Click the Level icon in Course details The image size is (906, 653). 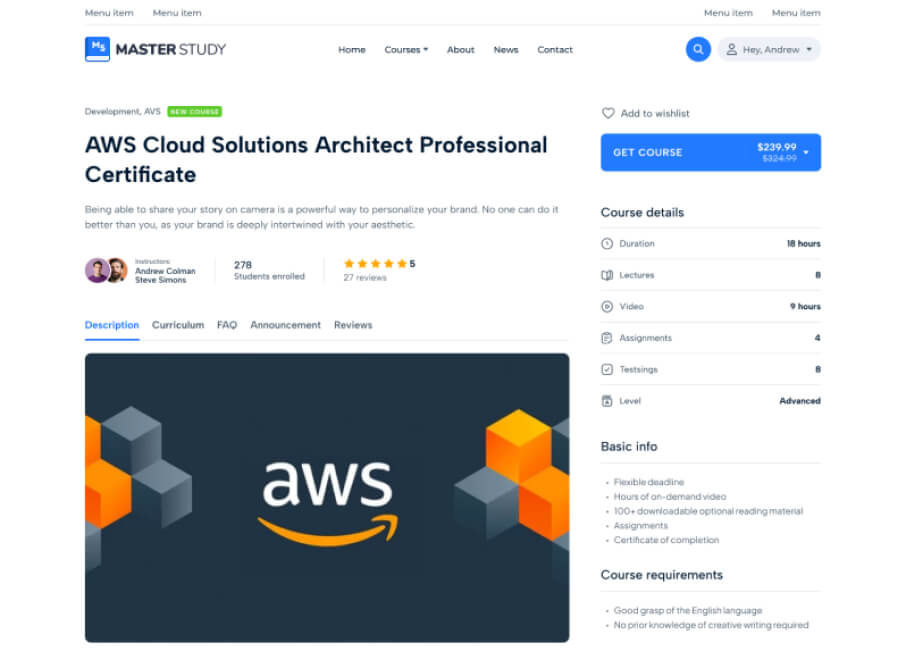tap(607, 401)
